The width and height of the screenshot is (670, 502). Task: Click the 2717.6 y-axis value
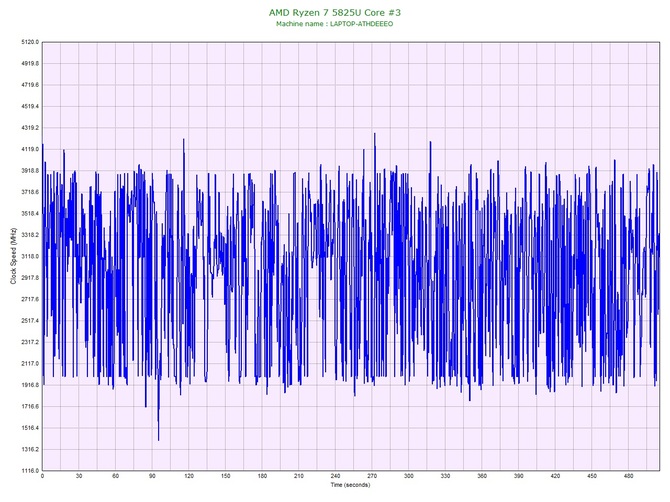30,299
